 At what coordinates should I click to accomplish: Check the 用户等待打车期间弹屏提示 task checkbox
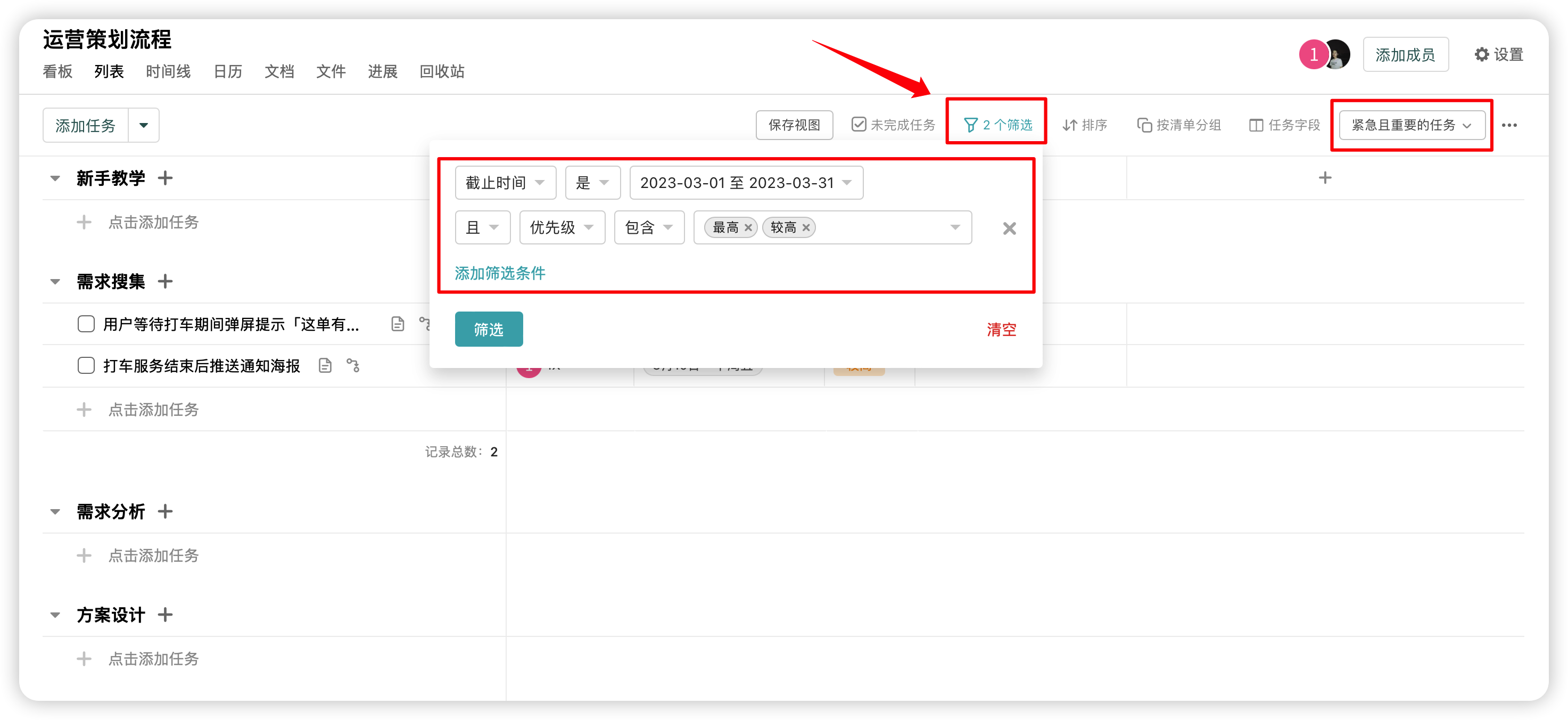coord(86,323)
